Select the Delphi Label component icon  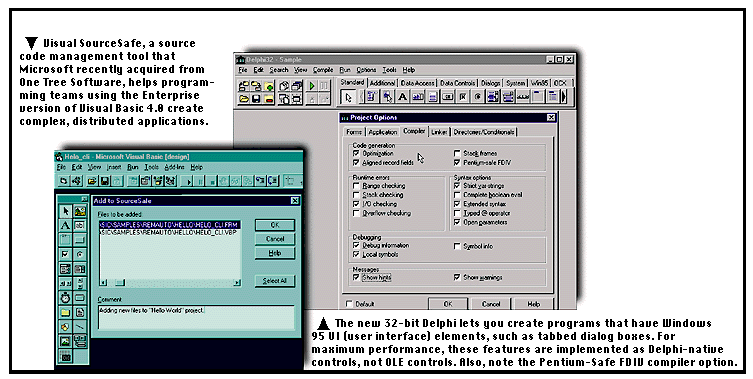(402, 97)
